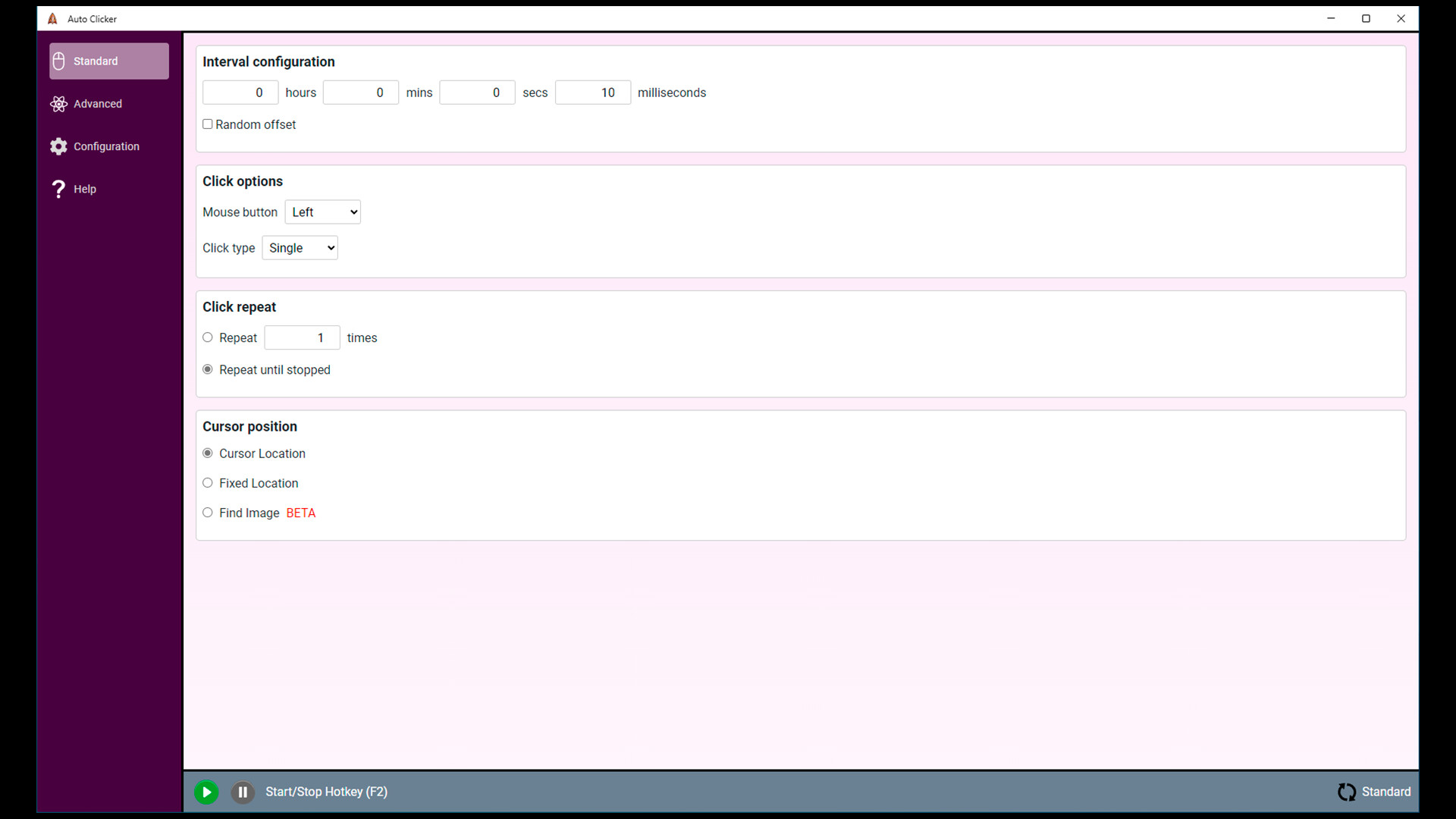
Task: Minimize the Auto Clicker window
Action: click(x=1331, y=19)
